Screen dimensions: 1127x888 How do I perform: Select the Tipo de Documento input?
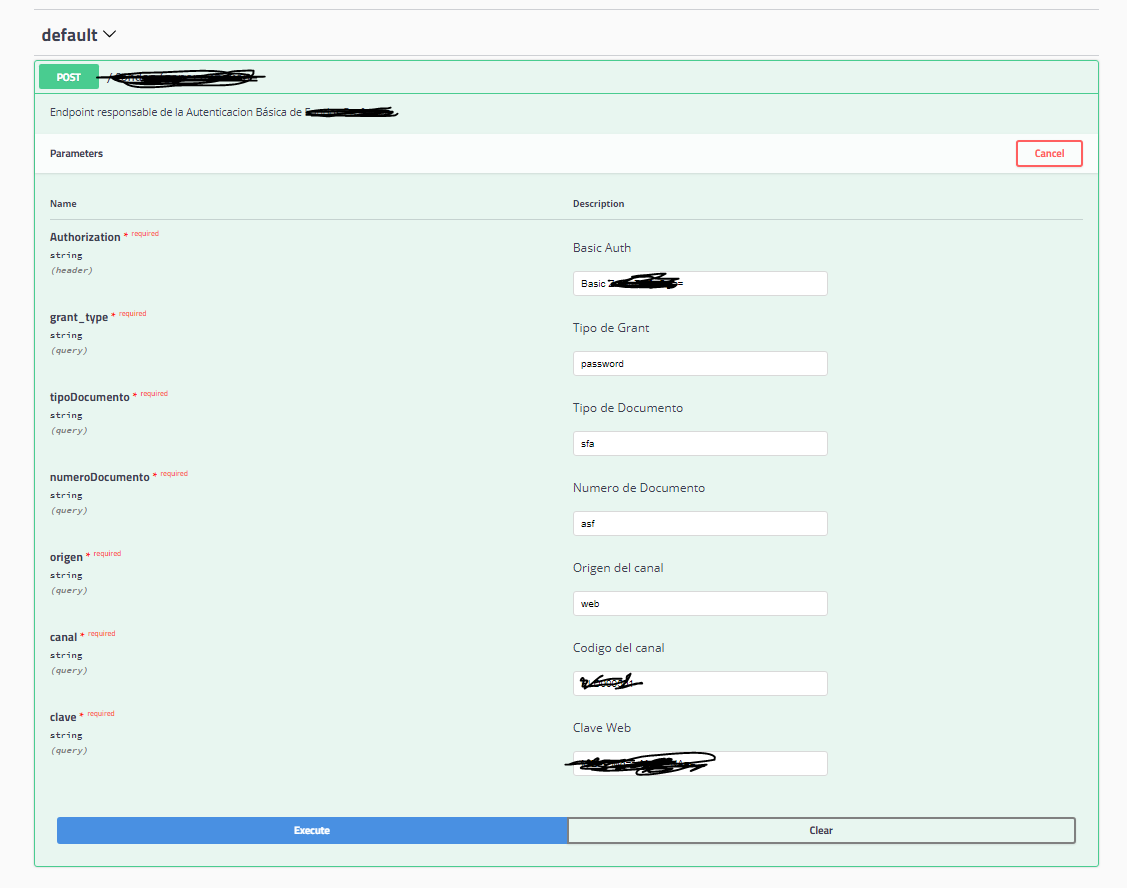(x=699, y=443)
